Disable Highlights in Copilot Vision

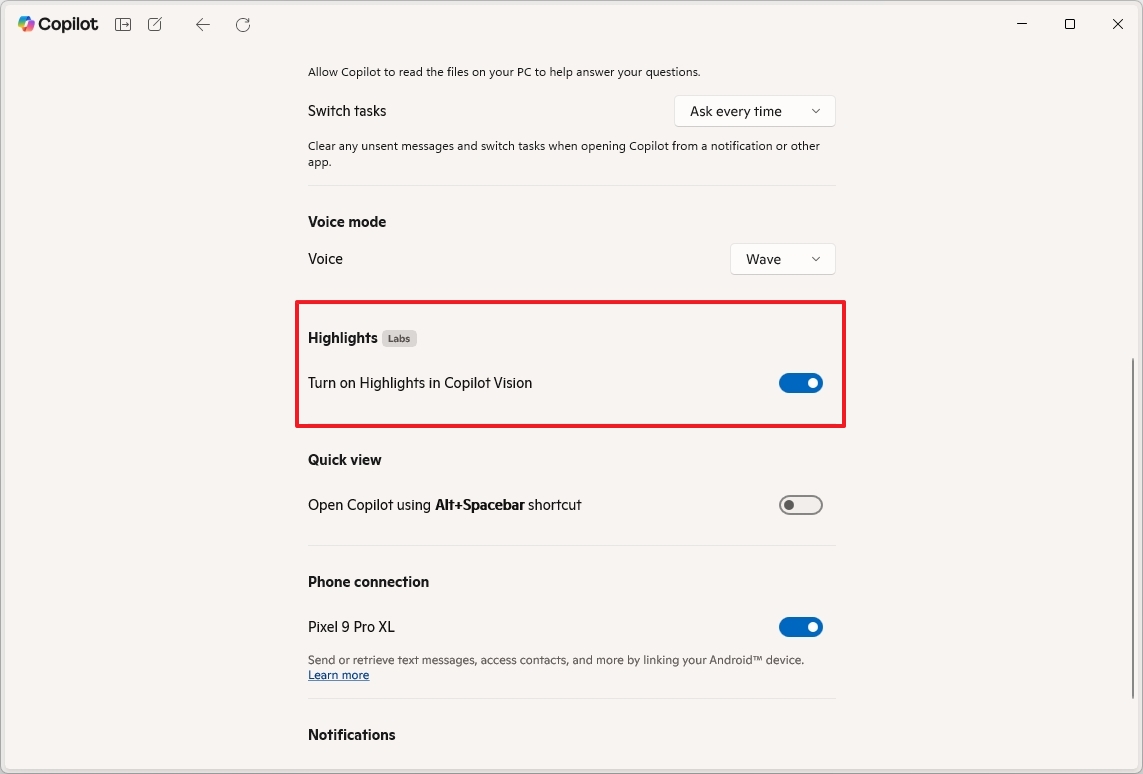pyautogui.click(x=800, y=382)
